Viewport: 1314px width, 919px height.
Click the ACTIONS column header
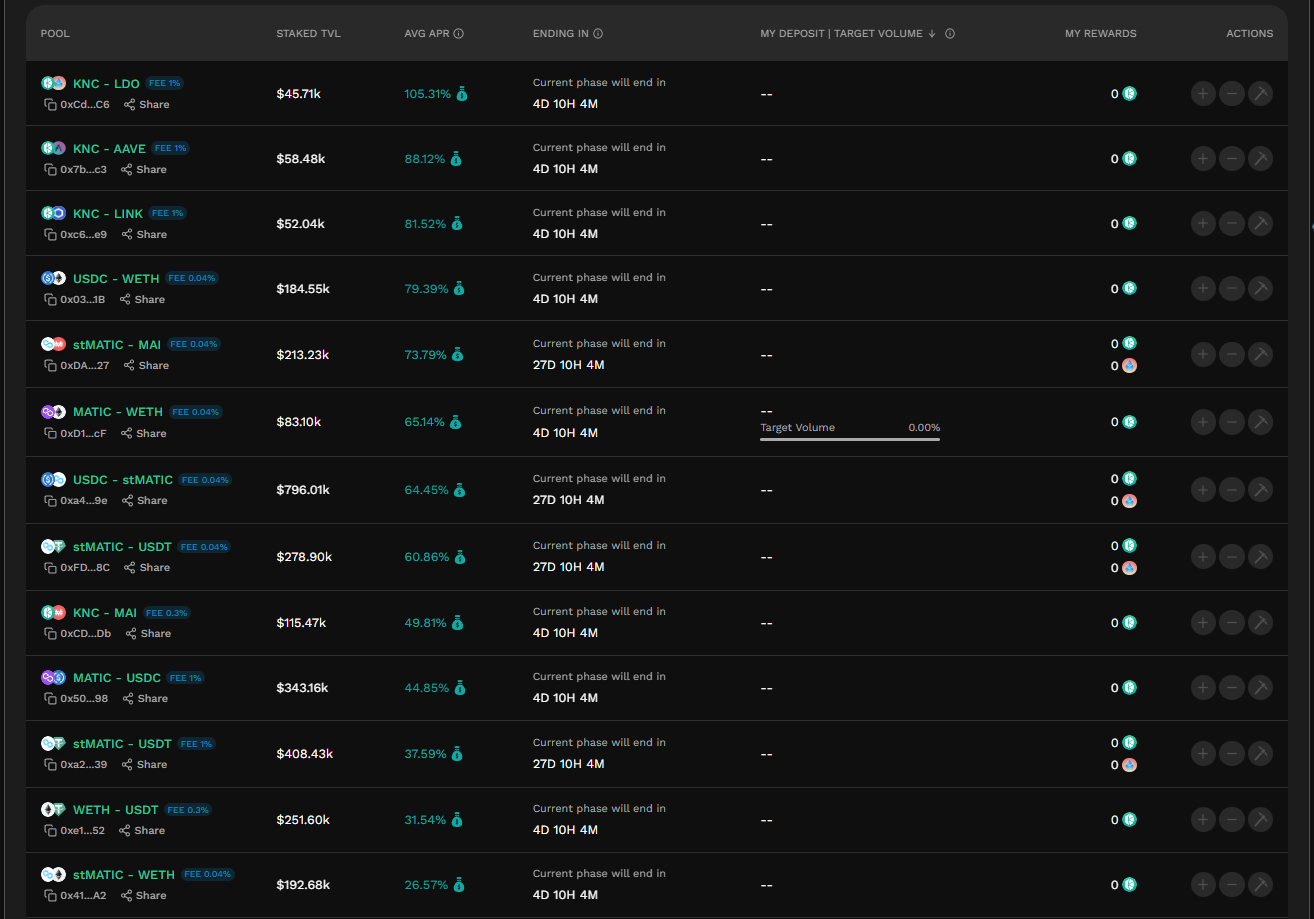(x=1250, y=34)
